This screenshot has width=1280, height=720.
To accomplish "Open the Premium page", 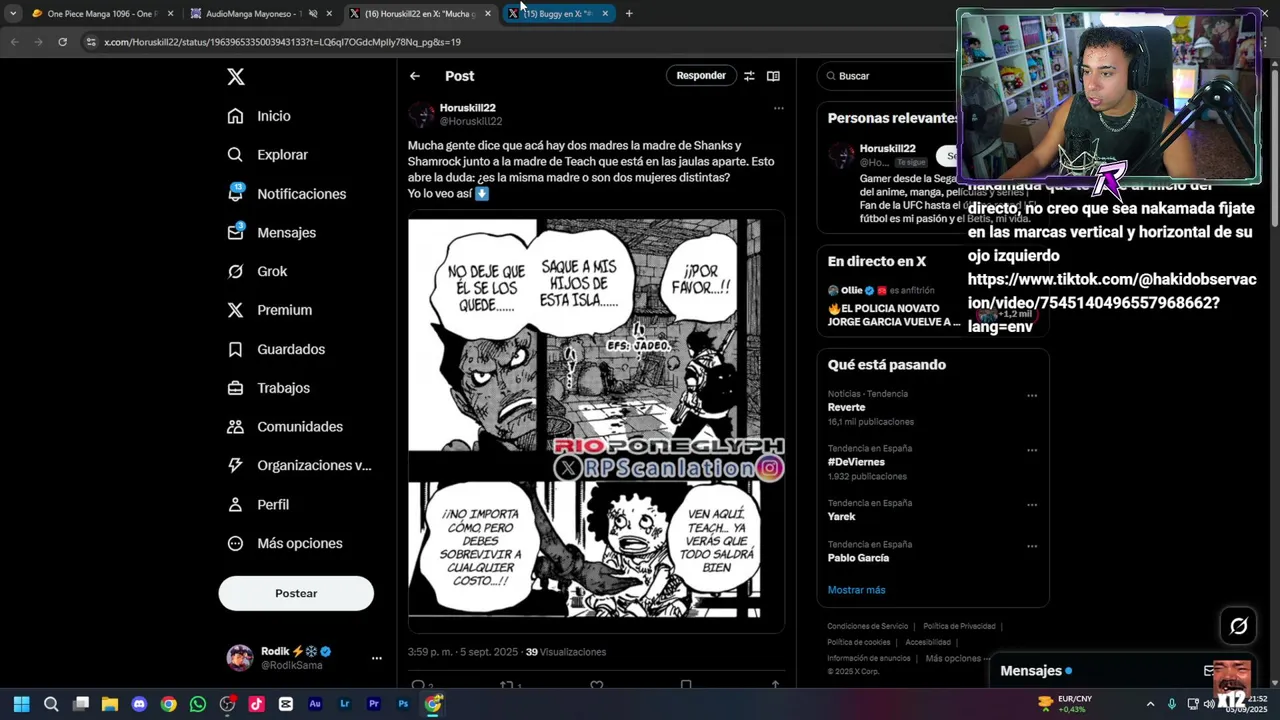I will [269, 310].
